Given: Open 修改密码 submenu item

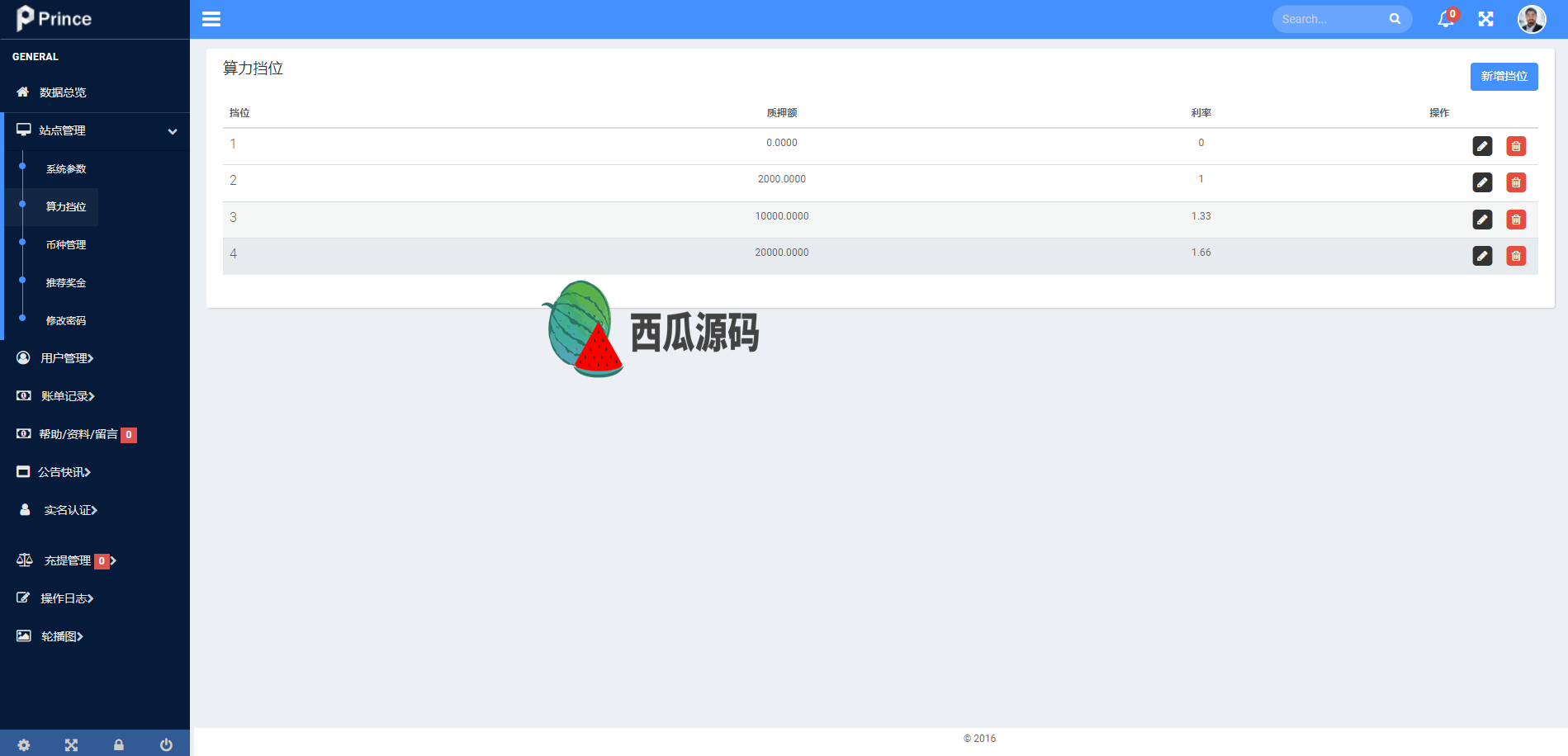Looking at the screenshot, I should [66, 321].
